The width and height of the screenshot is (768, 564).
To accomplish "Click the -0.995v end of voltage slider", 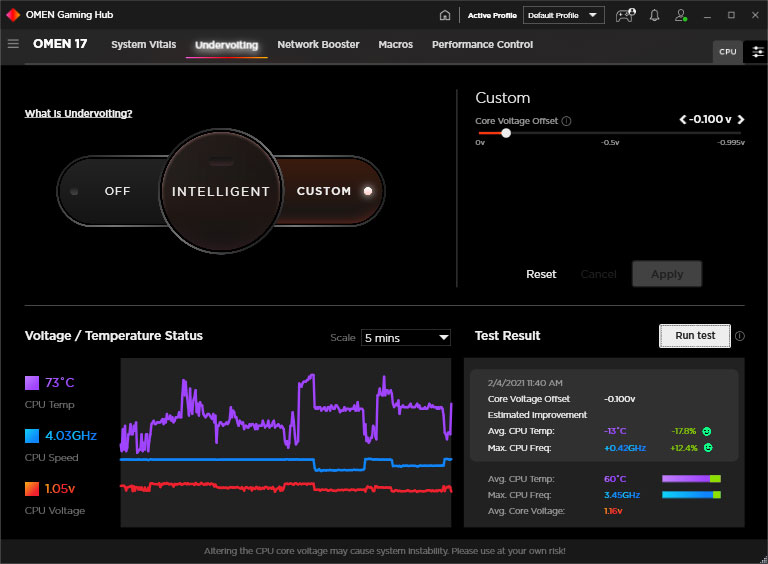I will click(731, 142).
